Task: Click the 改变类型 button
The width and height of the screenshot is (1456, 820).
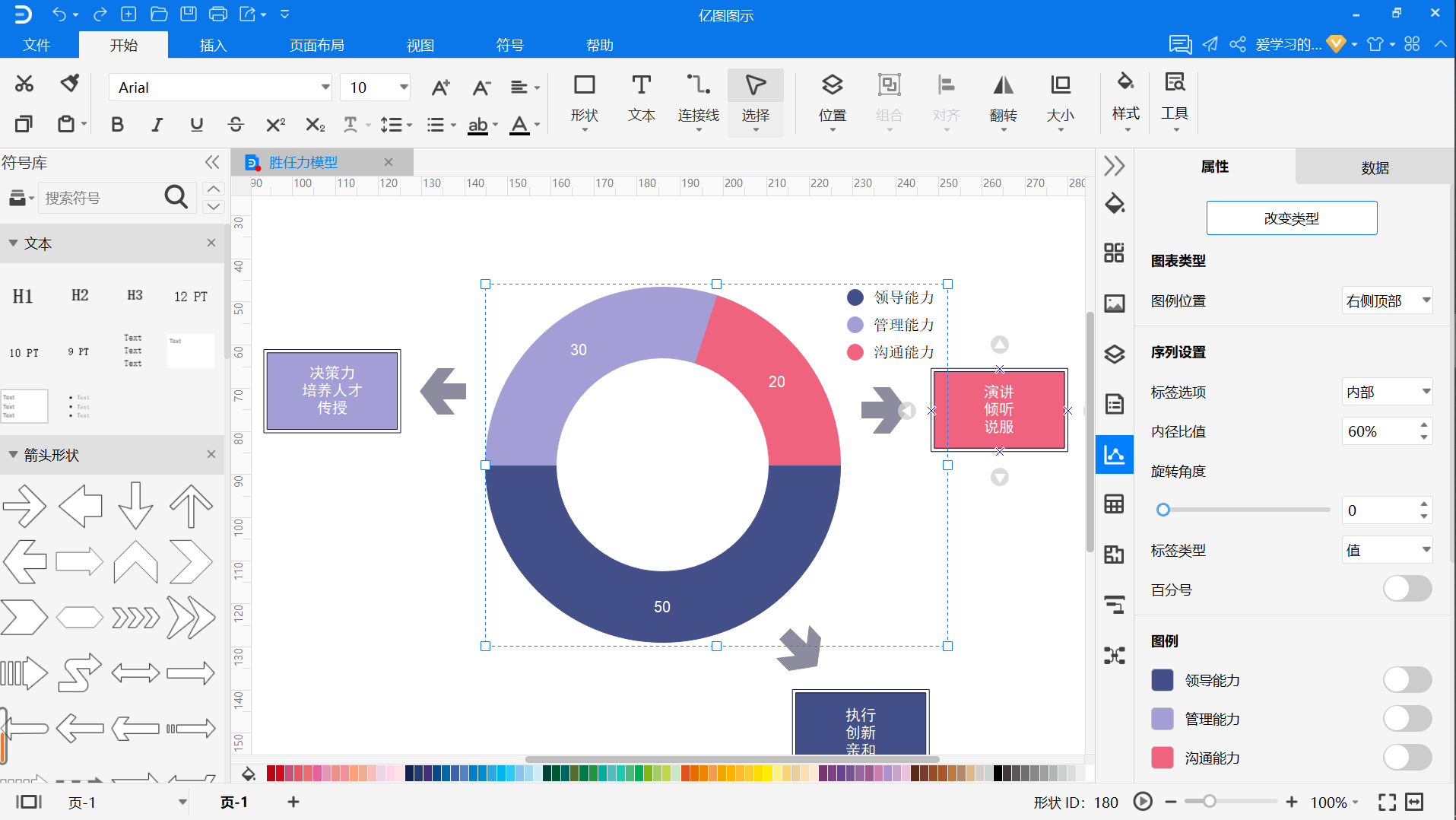Action: click(x=1292, y=218)
